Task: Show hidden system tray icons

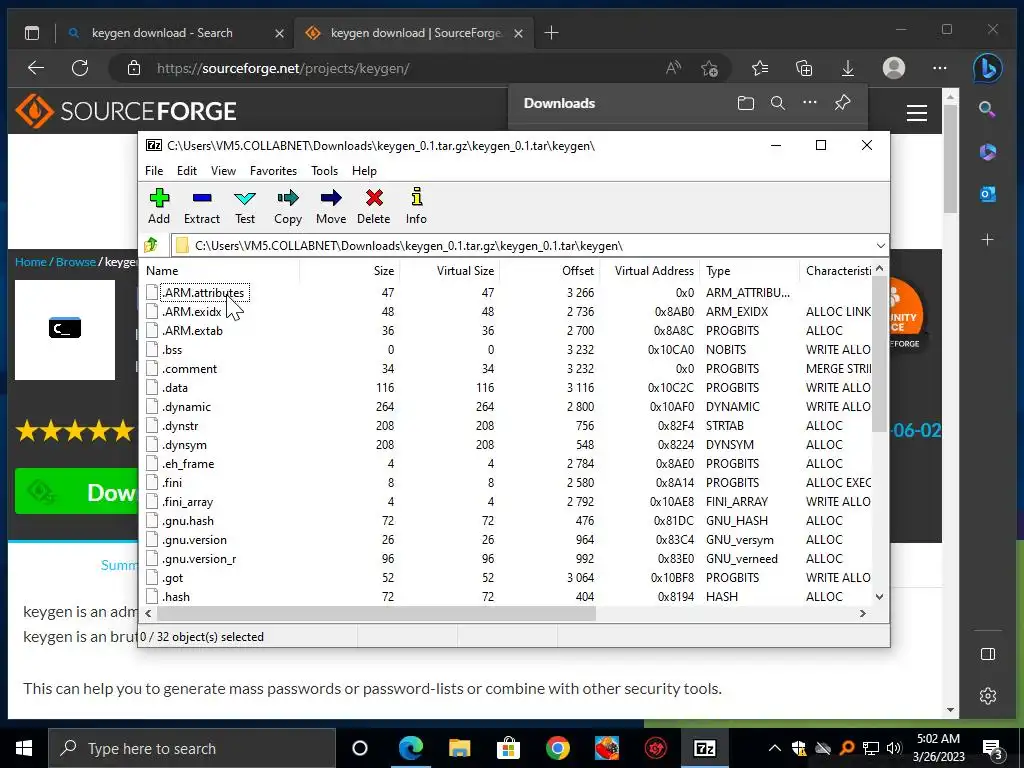Action: click(774, 748)
